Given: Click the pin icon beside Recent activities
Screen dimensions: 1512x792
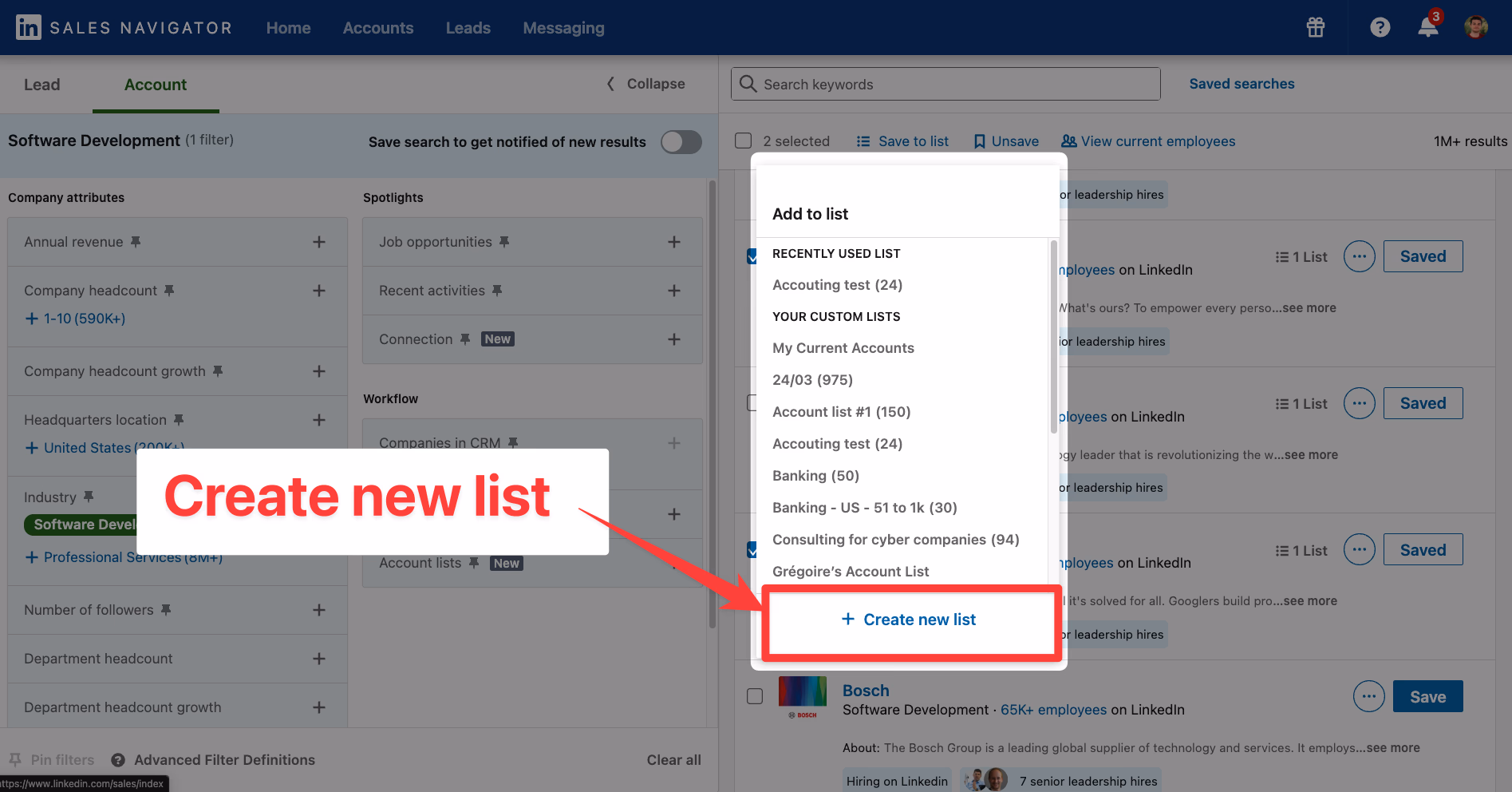Looking at the screenshot, I should tap(497, 290).
